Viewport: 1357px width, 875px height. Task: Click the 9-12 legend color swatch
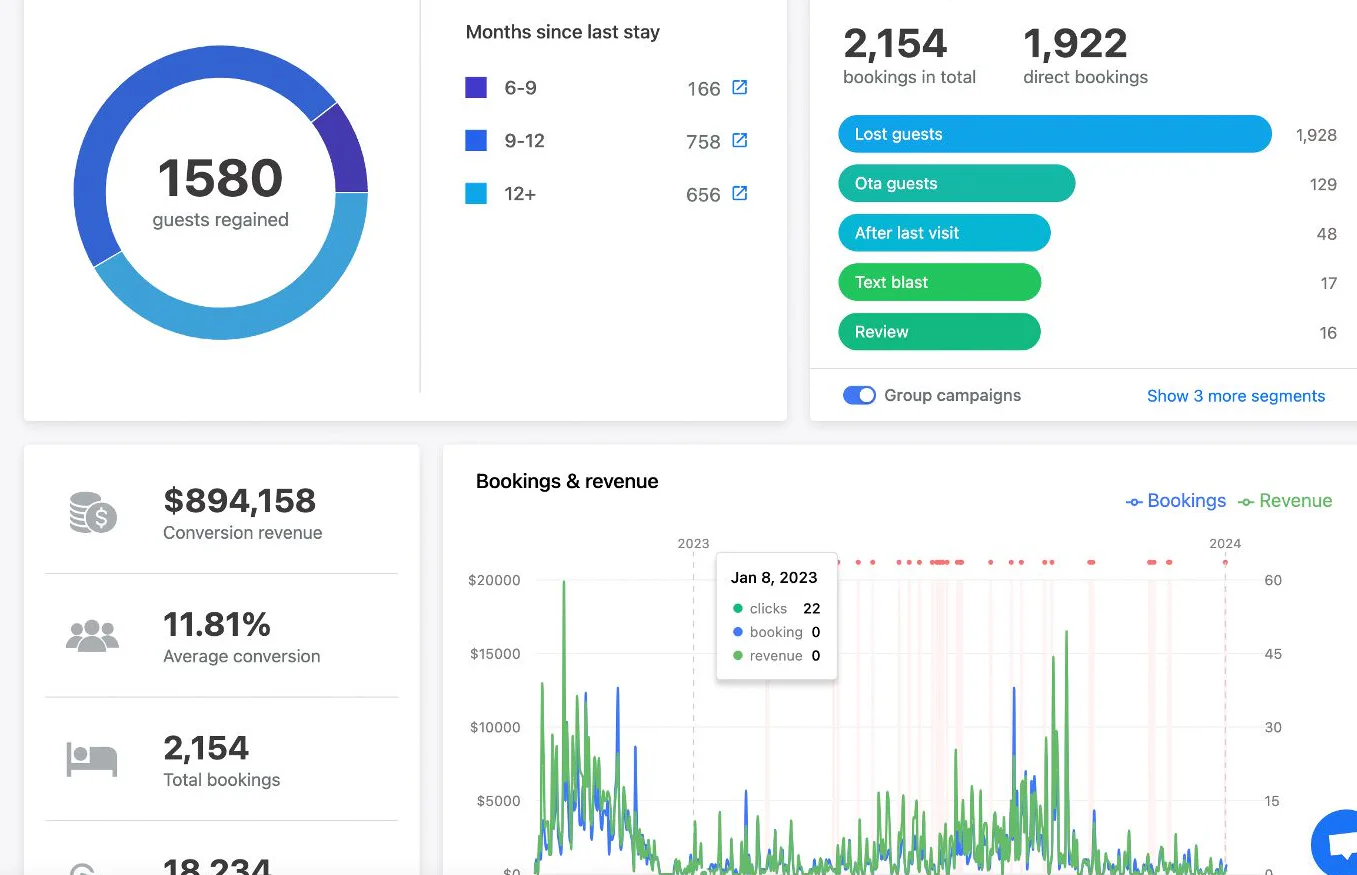(x=476, y=141)
